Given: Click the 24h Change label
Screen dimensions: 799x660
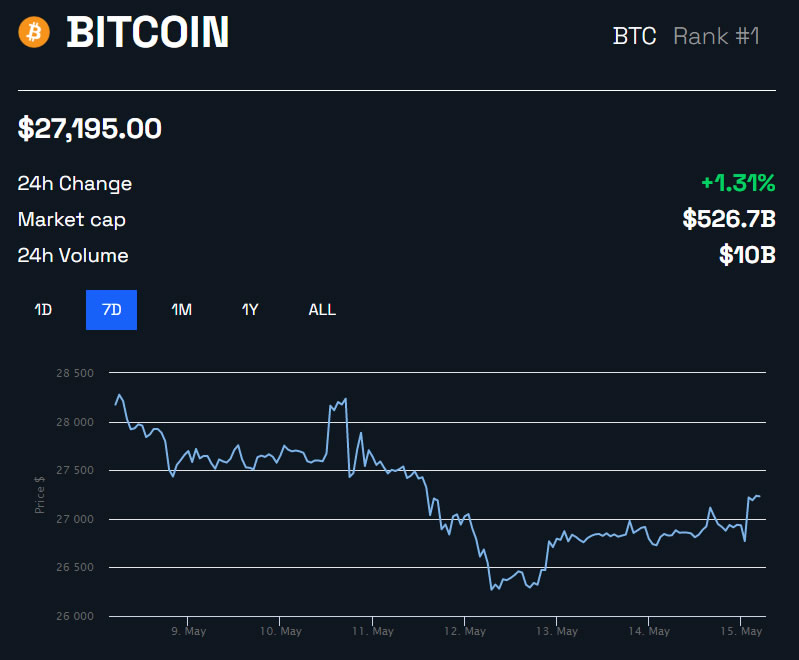Looking at the screenshot, I should pyautogui.click(x=75, y=184).
